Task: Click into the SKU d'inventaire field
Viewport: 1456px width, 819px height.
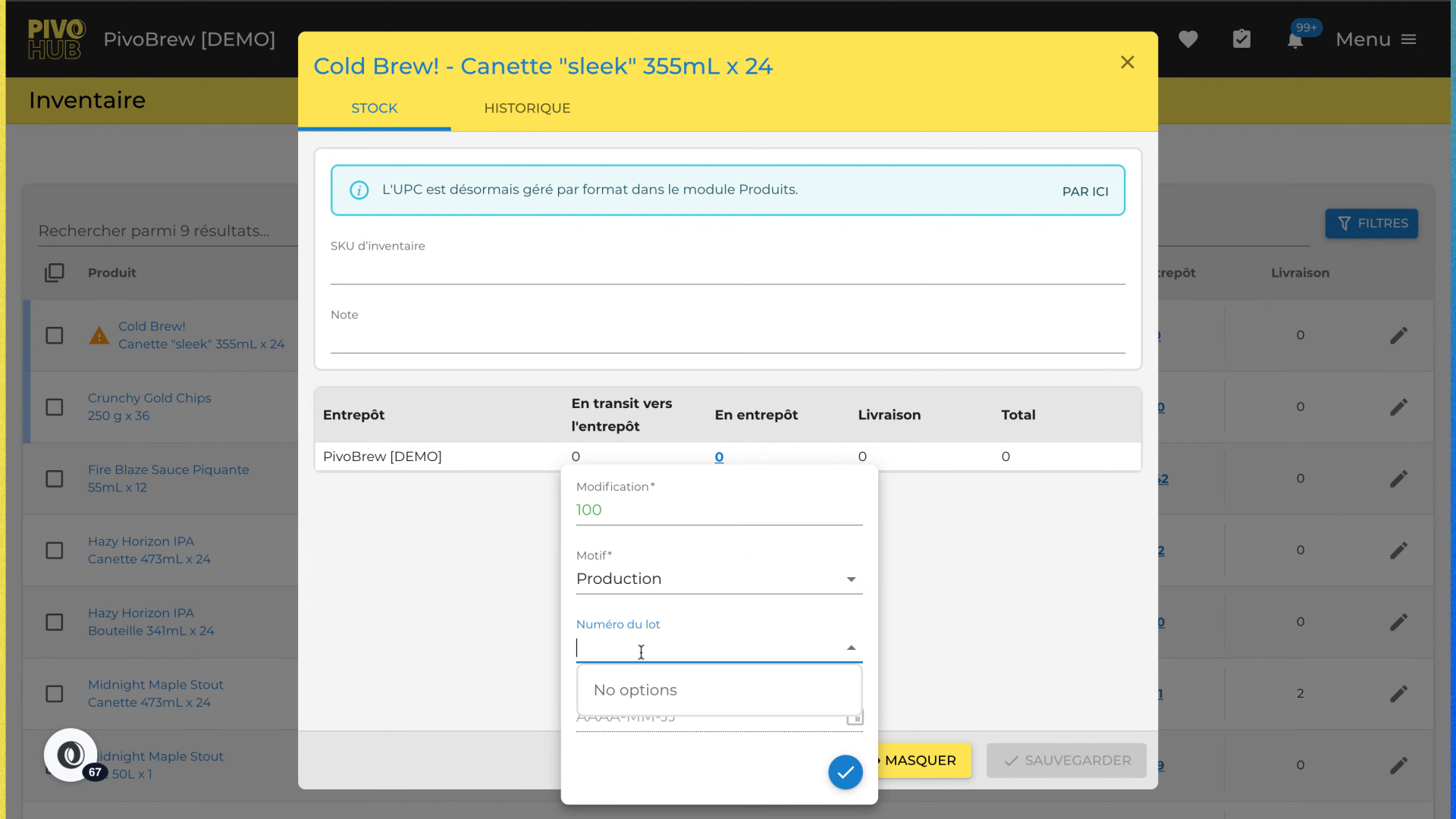Action: click(x=726, y=271)
